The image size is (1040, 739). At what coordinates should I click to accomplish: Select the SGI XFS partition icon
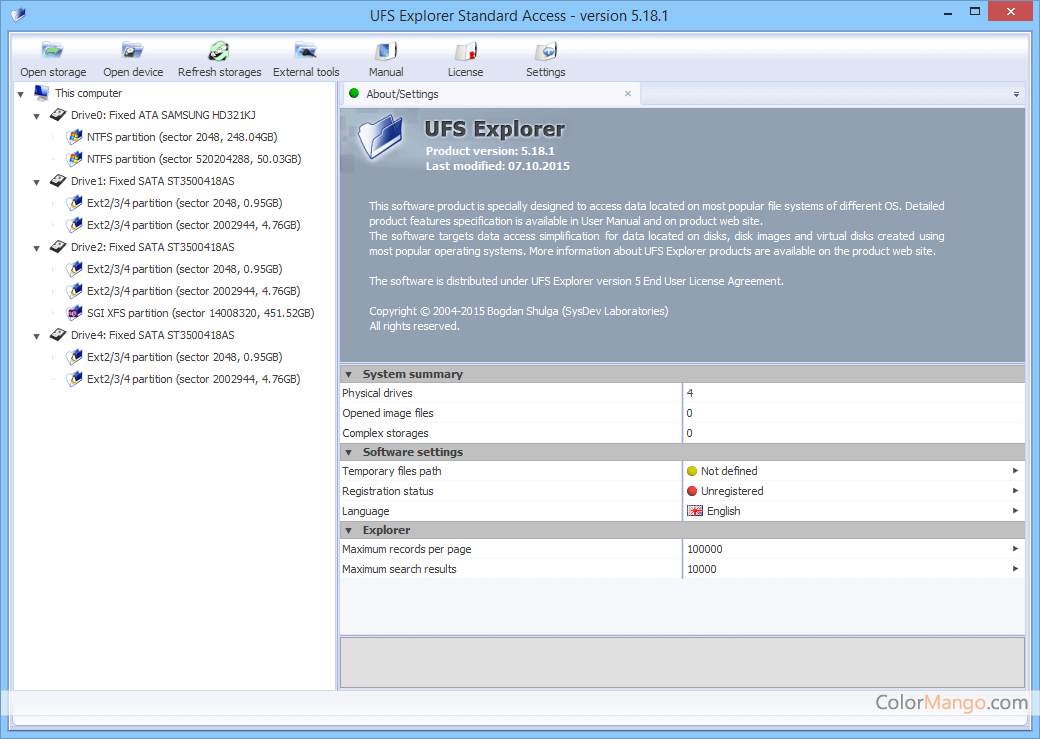(75, 313)
